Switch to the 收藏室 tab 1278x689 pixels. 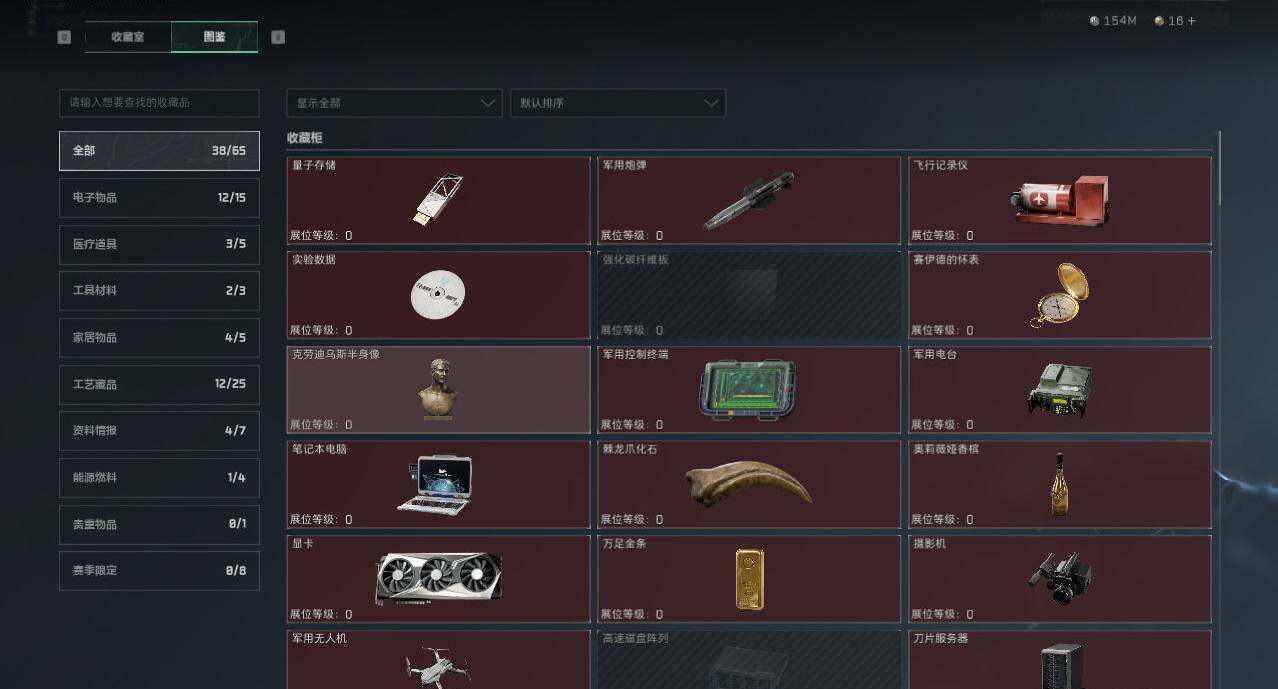(x=128, y=37)
